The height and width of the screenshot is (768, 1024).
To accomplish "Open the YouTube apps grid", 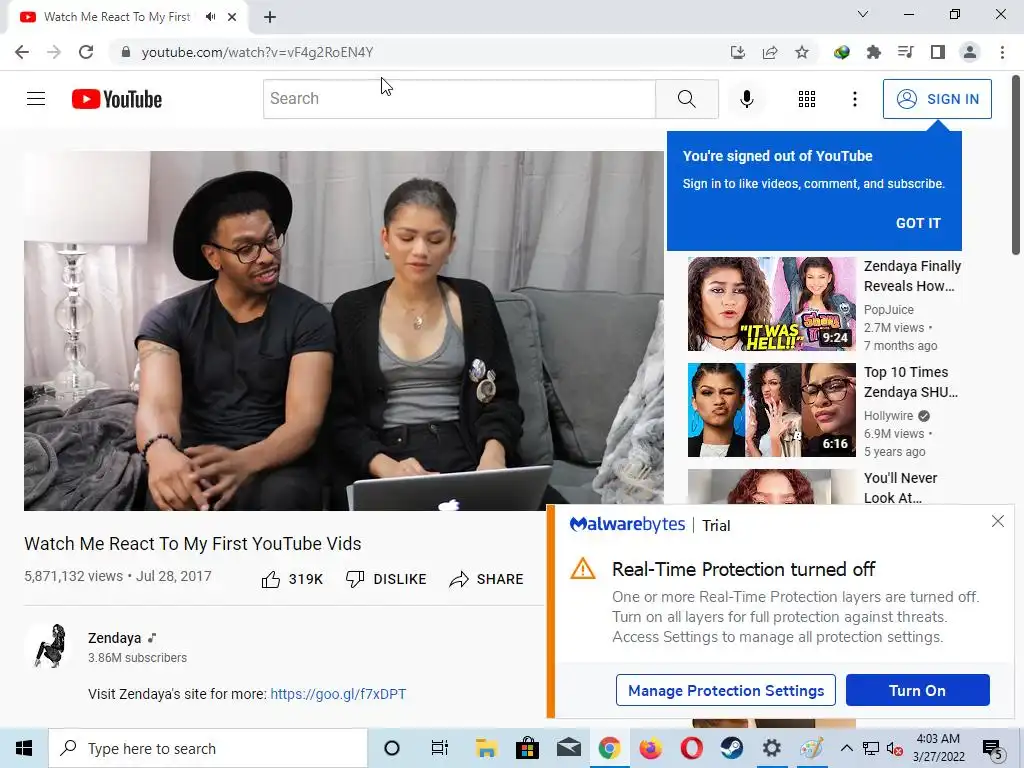I will 807,99.
